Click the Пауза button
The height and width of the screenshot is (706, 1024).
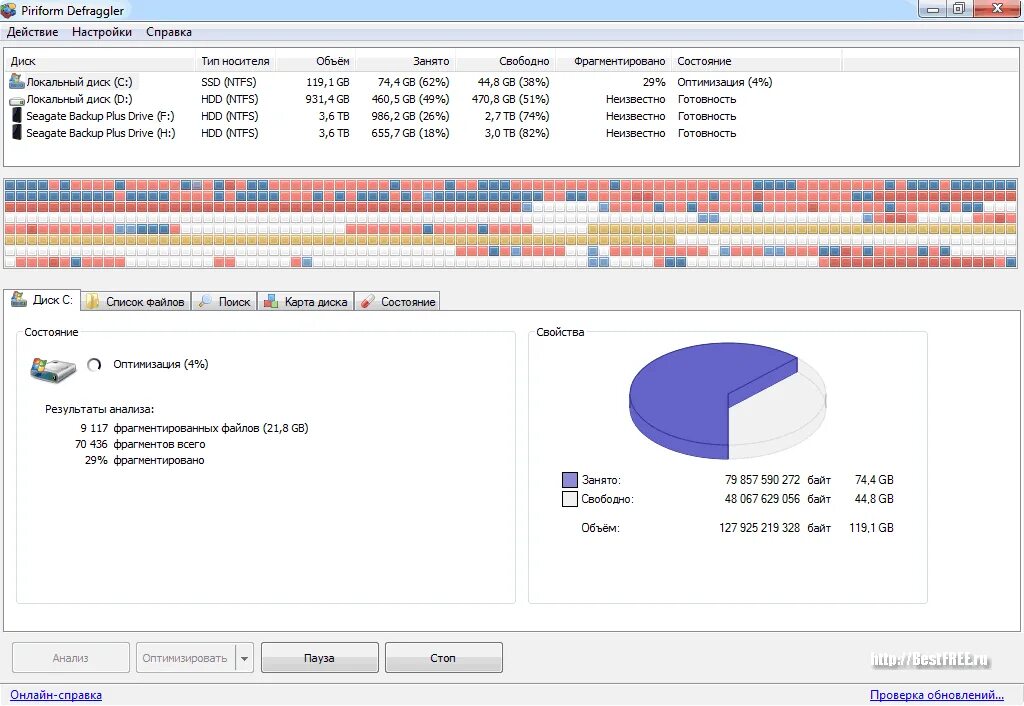[319, 658]
